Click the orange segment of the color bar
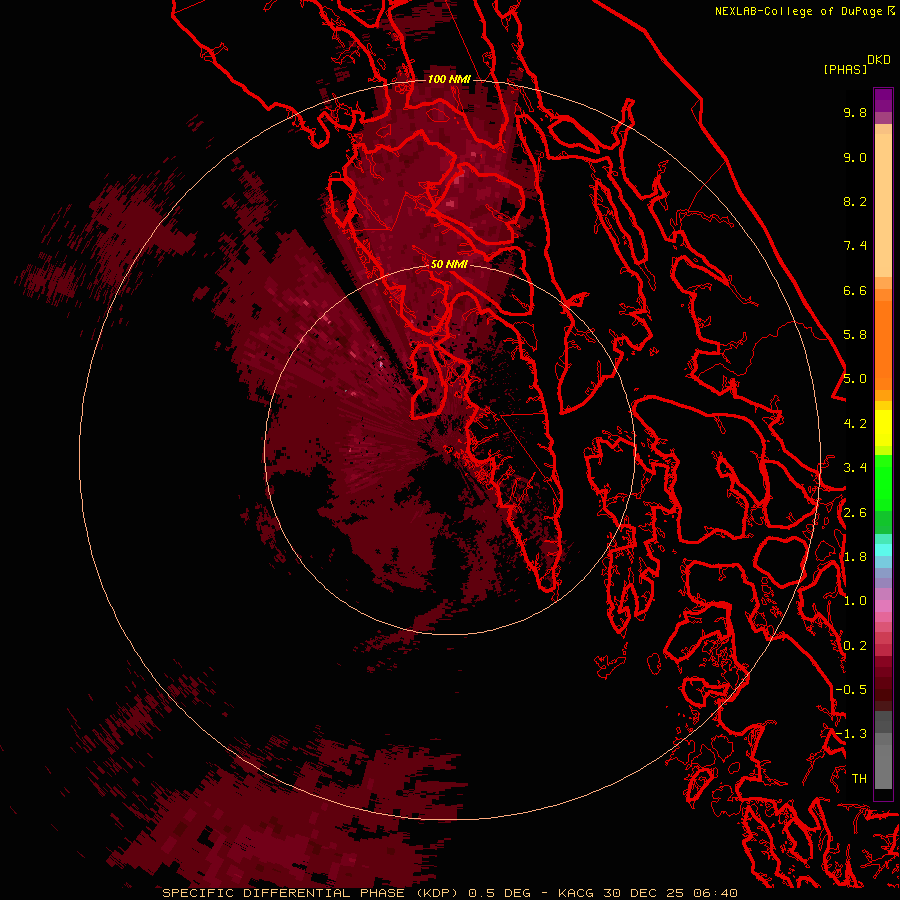 [x=883, y=344]
